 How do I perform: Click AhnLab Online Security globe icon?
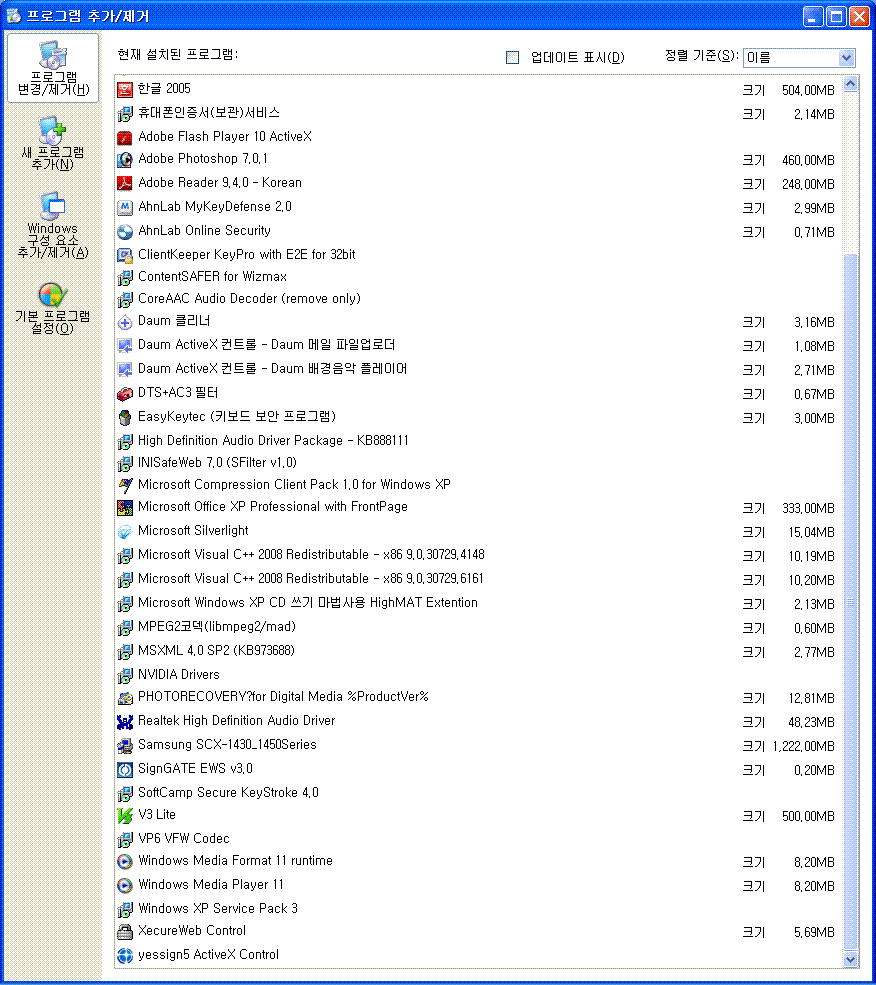pyautogui.click(x=125, y=231)
